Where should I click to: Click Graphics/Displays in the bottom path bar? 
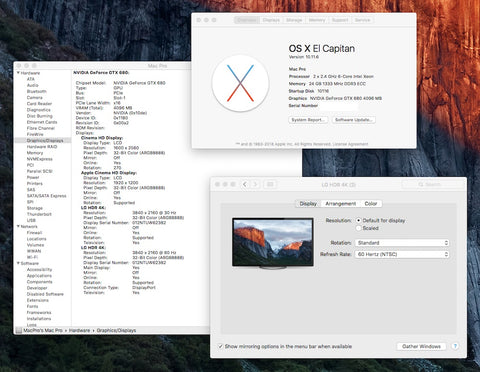(x=116, y=330)
